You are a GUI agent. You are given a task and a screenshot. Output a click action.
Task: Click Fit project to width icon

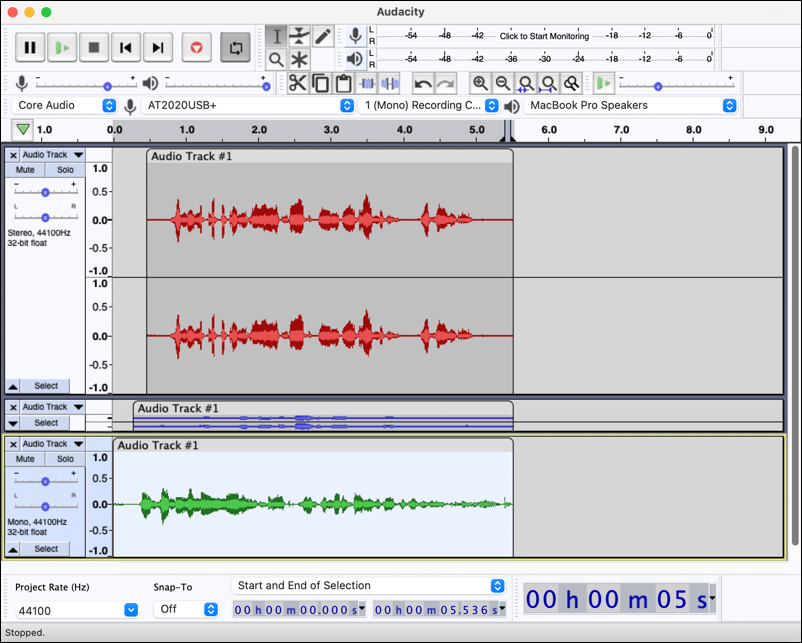coord(549,83)
